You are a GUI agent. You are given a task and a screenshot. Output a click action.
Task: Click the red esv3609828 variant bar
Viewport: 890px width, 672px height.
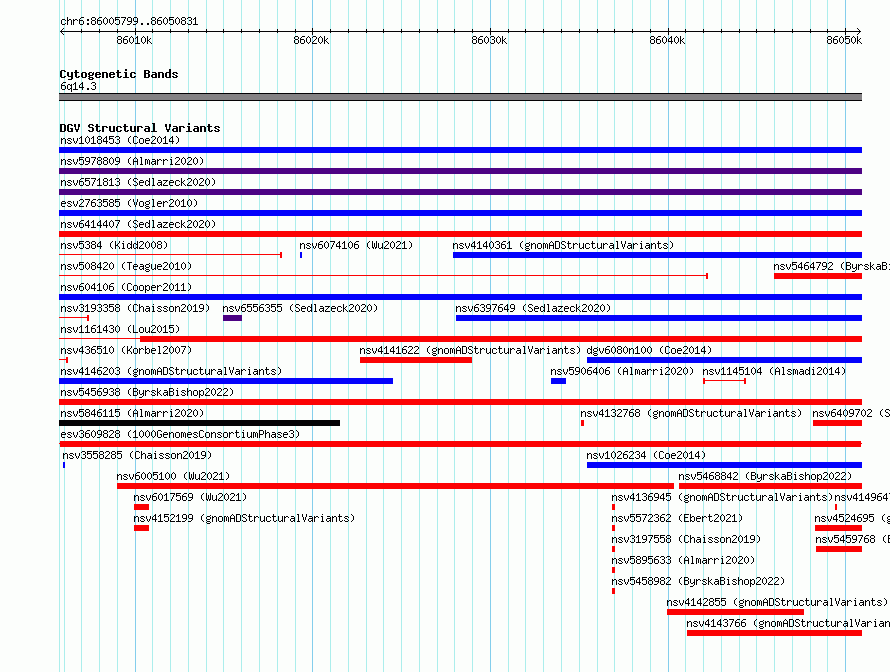point(460,444)
